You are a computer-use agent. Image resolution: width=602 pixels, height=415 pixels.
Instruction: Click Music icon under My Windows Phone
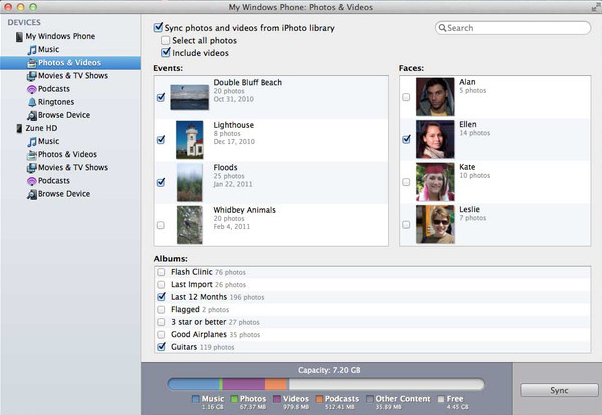[31, 49]
